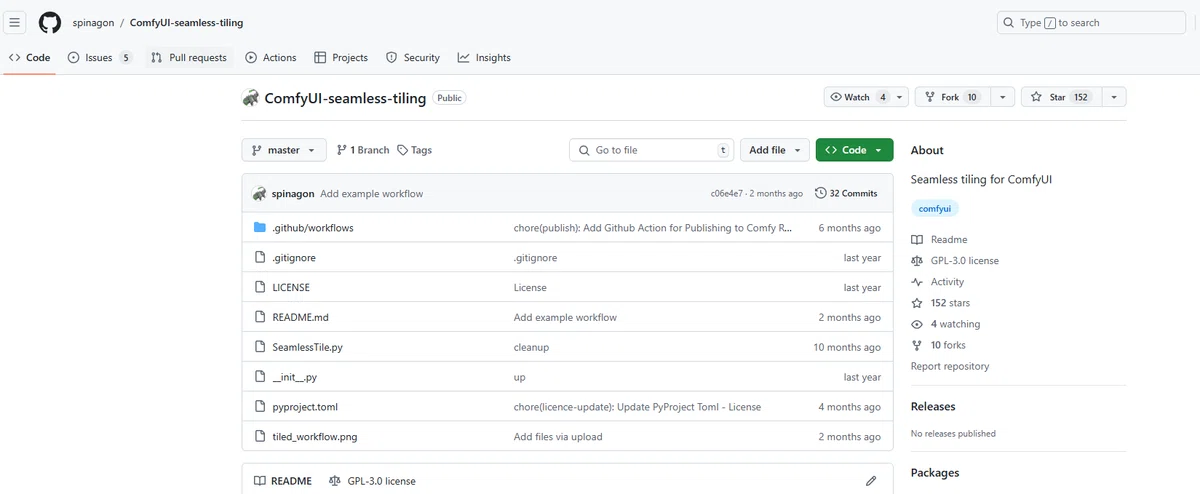The image size is (1200, 494).
Task: View the Insights tab
Action: [484, 57]
